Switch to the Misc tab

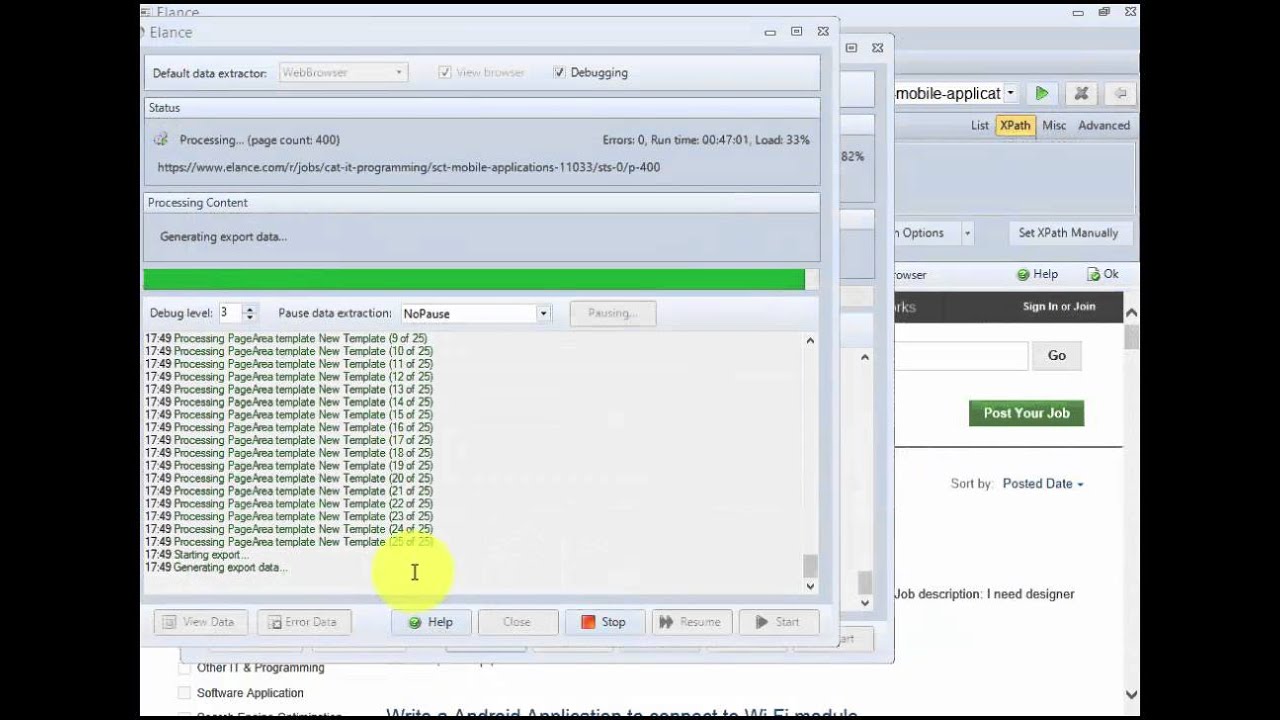coord(1054,125)
